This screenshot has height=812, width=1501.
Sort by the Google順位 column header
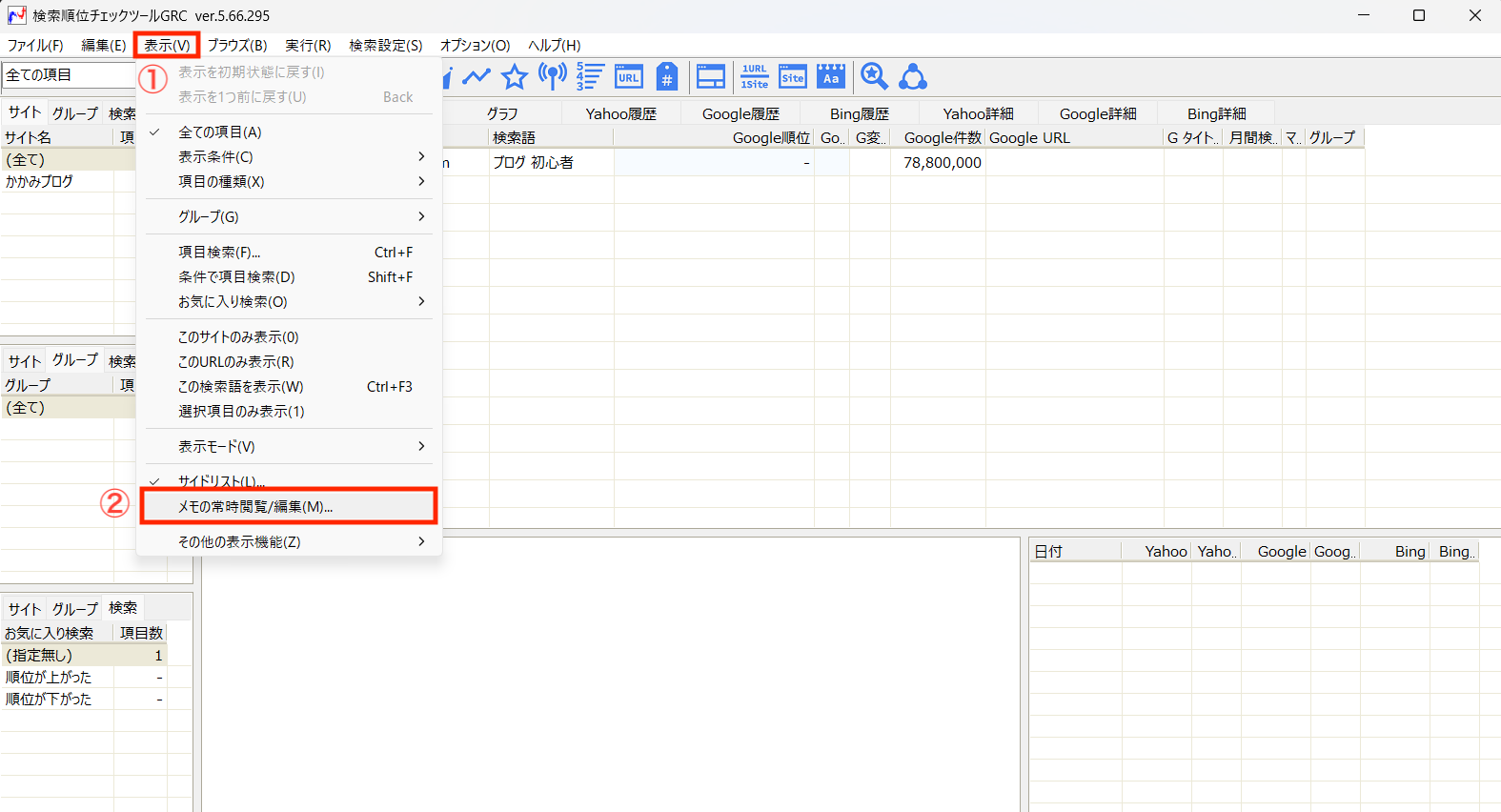click(714, 137)
